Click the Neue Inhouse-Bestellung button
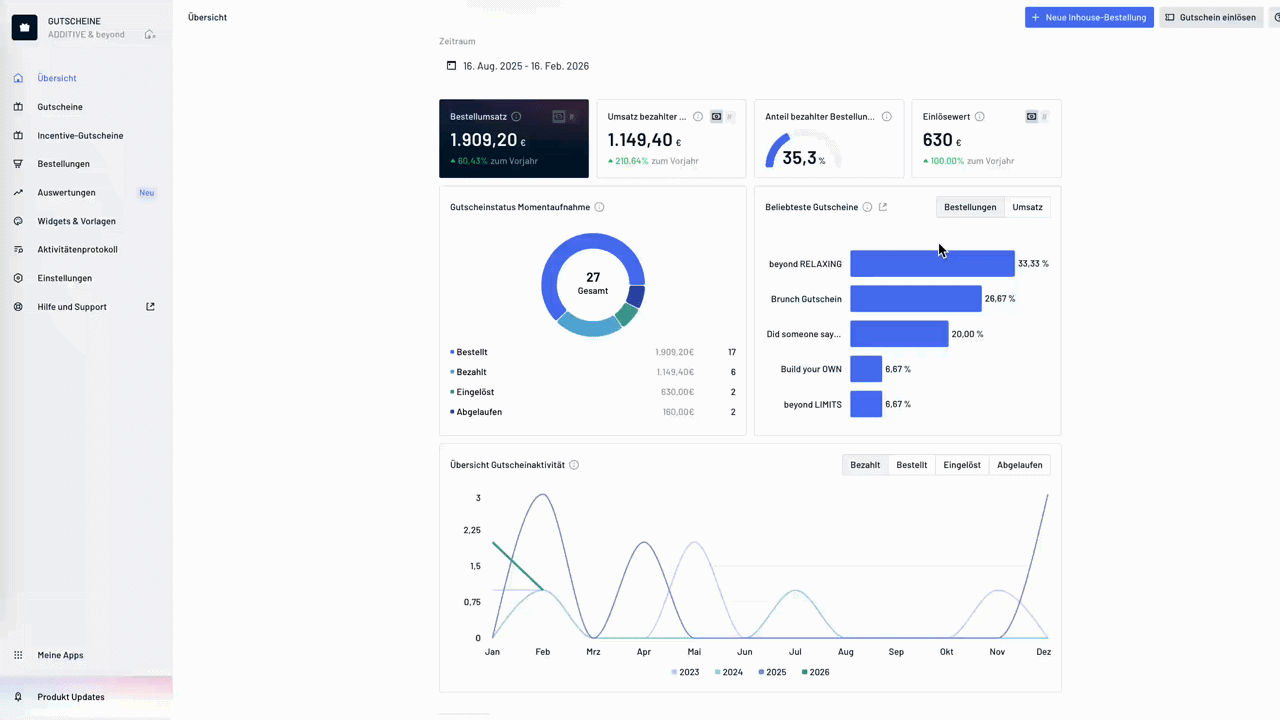 pos(1089,17)
